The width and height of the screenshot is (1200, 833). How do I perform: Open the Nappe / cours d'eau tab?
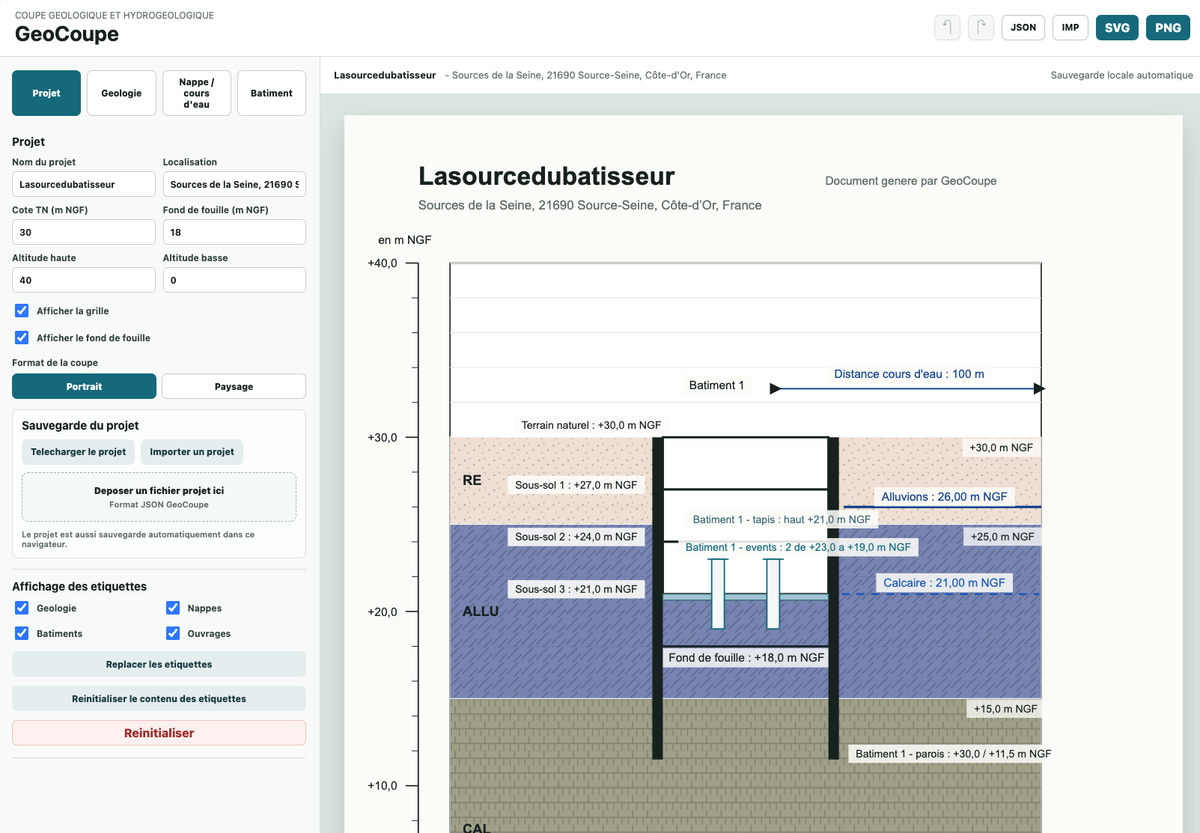click(197, 93)
